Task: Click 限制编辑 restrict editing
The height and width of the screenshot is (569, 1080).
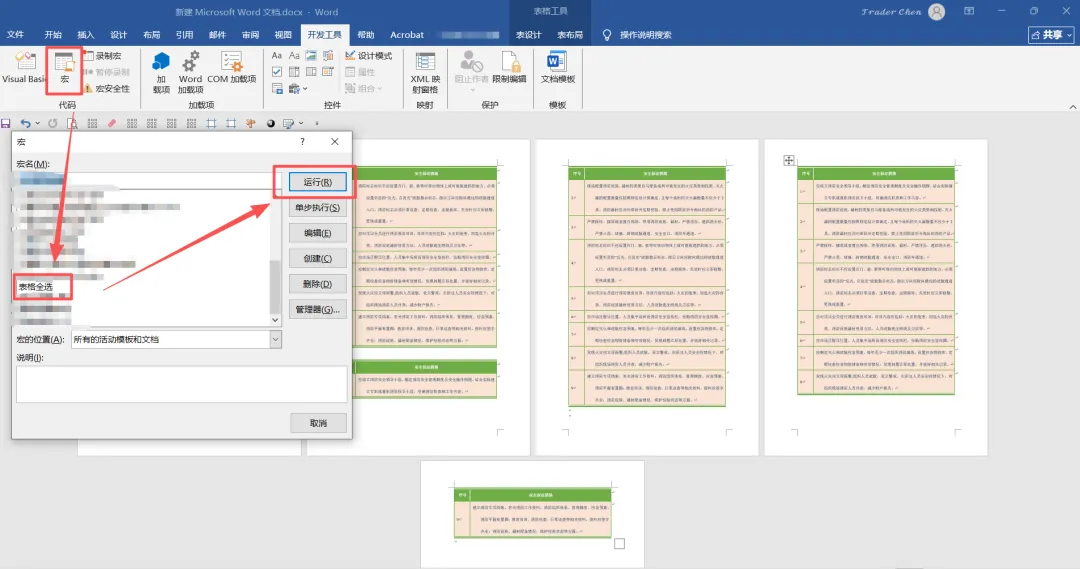Action: [510, 68]
